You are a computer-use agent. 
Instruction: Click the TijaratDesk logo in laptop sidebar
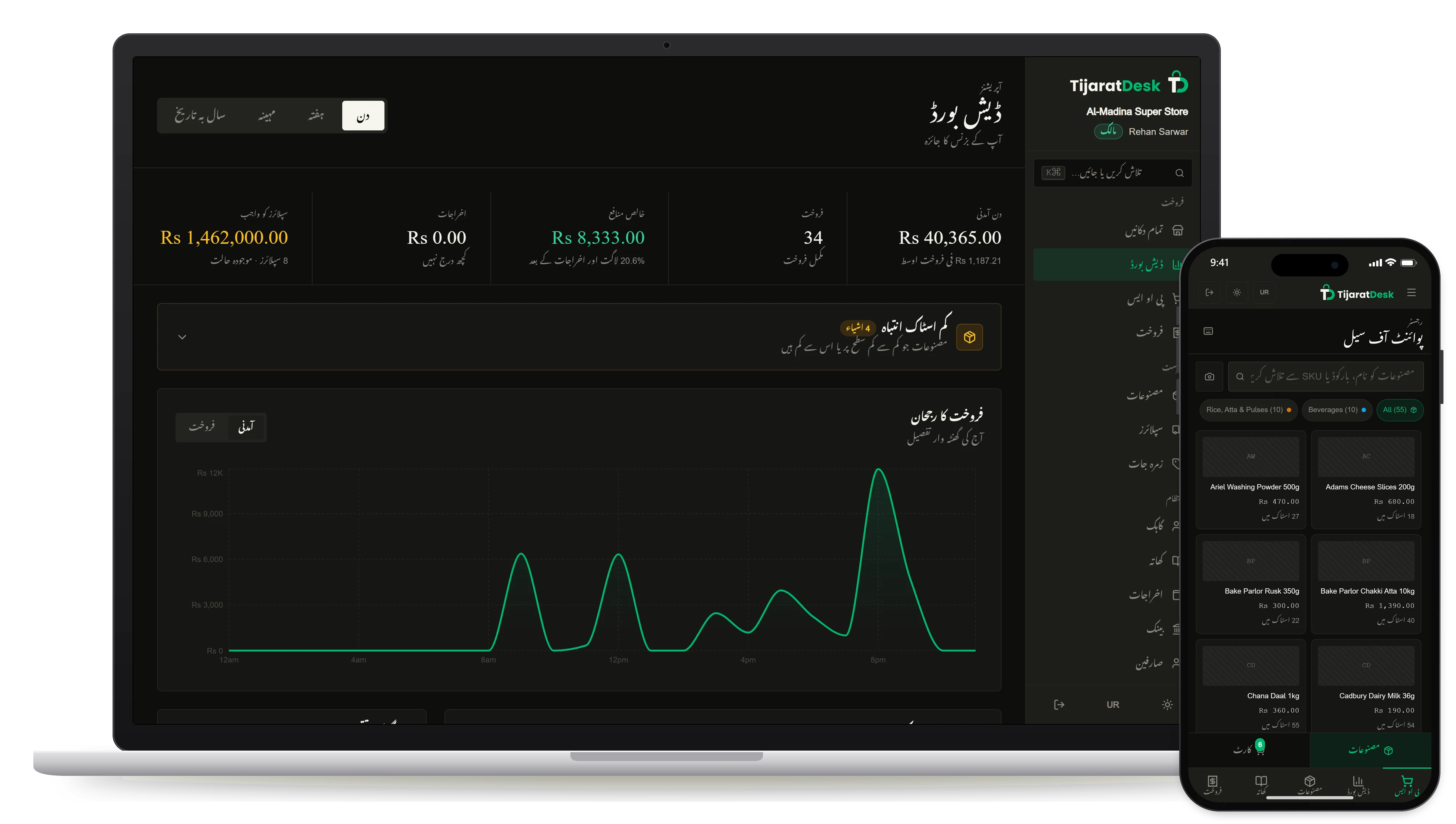(x=1129, y=84)
